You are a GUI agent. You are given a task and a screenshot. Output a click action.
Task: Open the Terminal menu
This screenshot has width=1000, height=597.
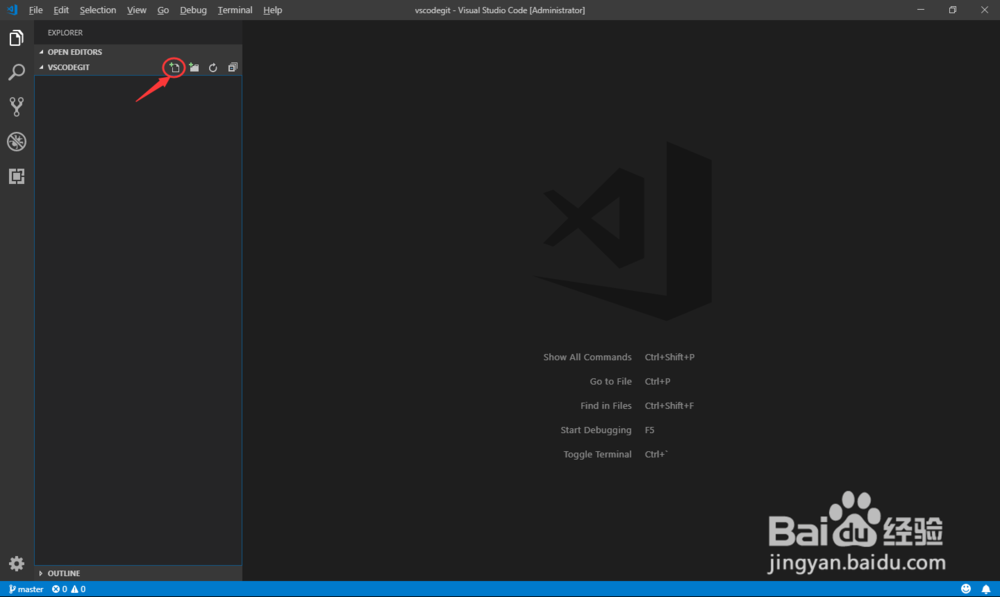coord(235,10)
